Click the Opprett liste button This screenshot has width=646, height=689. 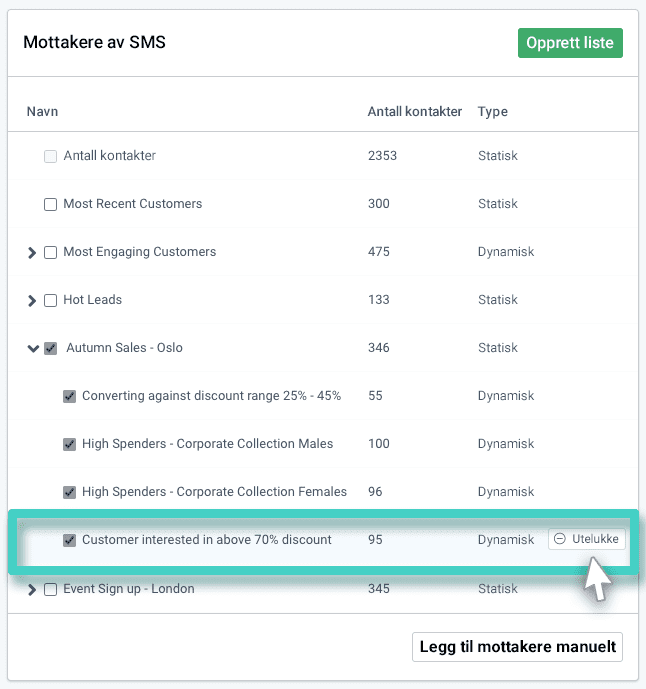570,44
